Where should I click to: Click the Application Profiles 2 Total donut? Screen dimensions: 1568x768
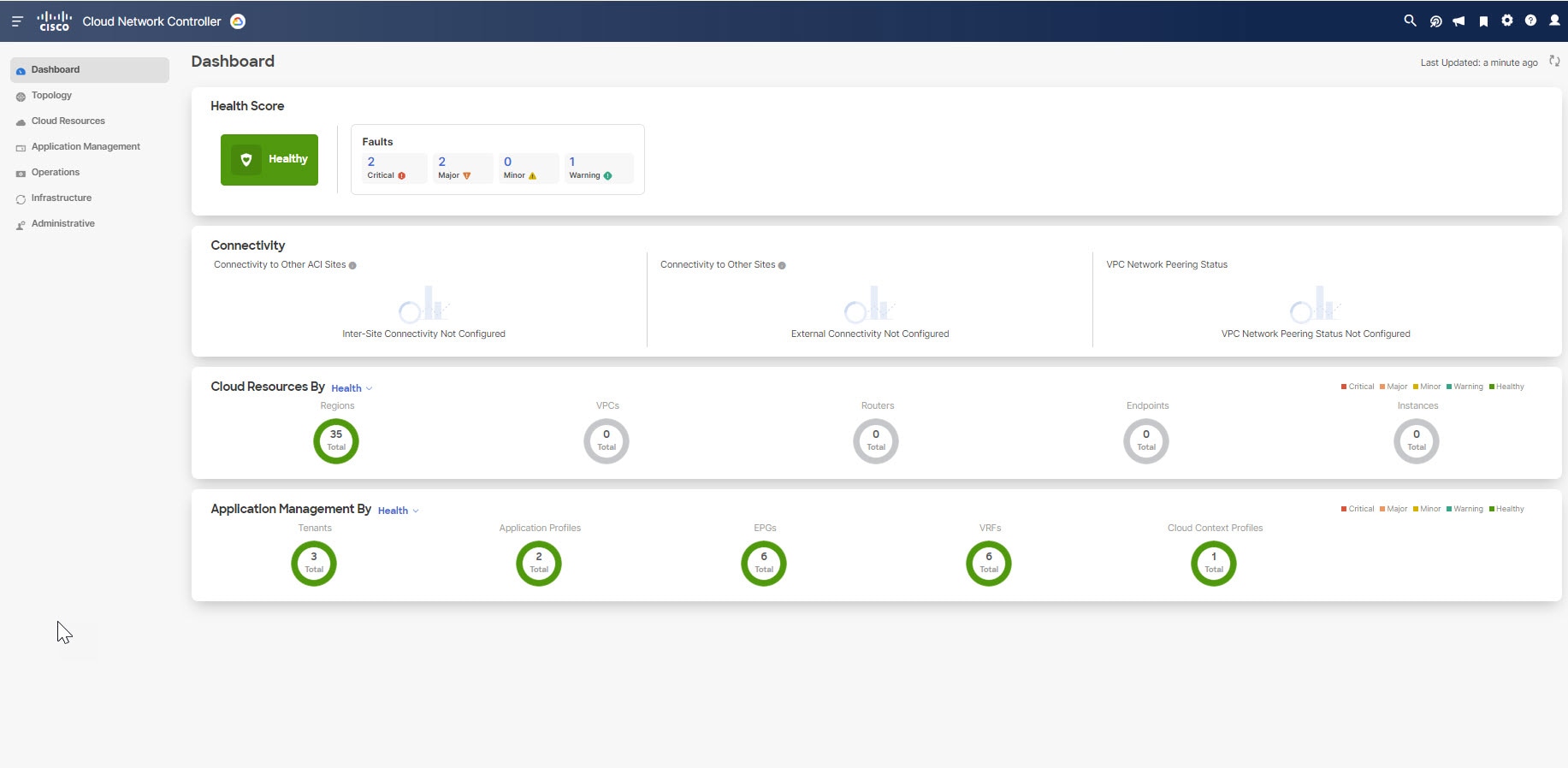point(539,564)
